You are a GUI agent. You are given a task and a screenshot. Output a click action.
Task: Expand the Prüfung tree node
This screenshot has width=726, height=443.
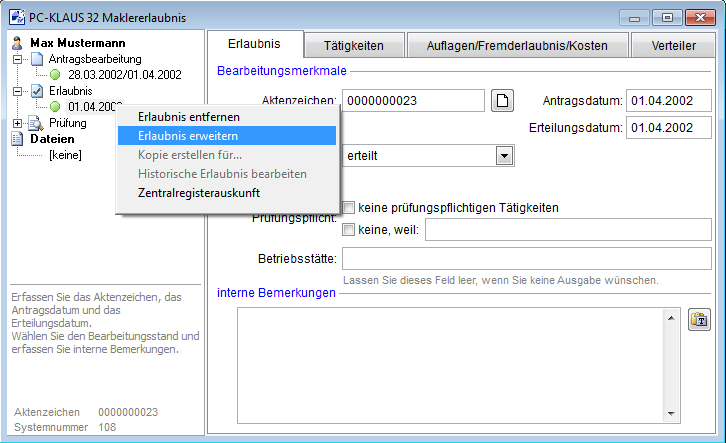(x=17, y=123)
